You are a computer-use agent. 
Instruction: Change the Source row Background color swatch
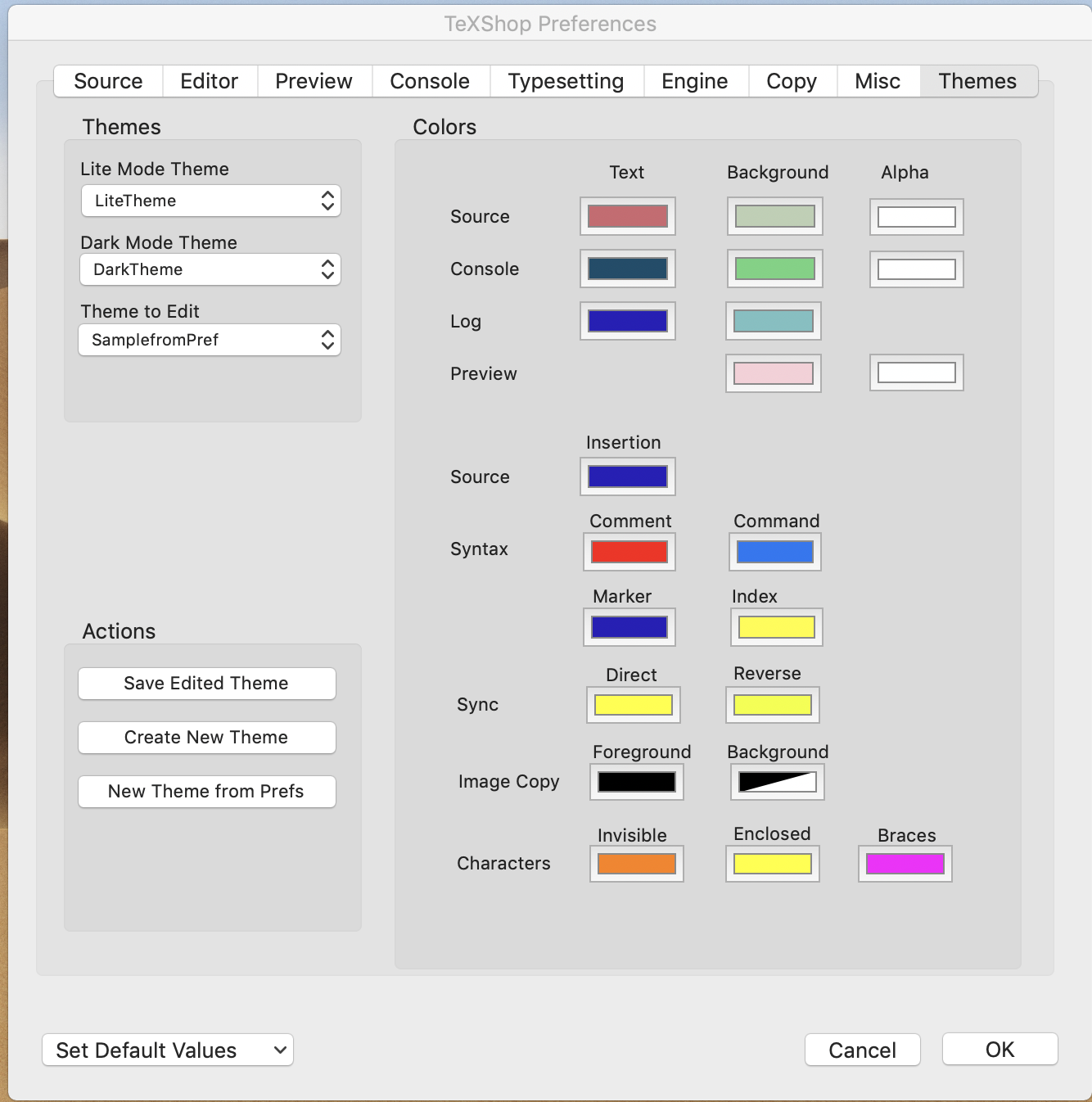coord(775,216)
